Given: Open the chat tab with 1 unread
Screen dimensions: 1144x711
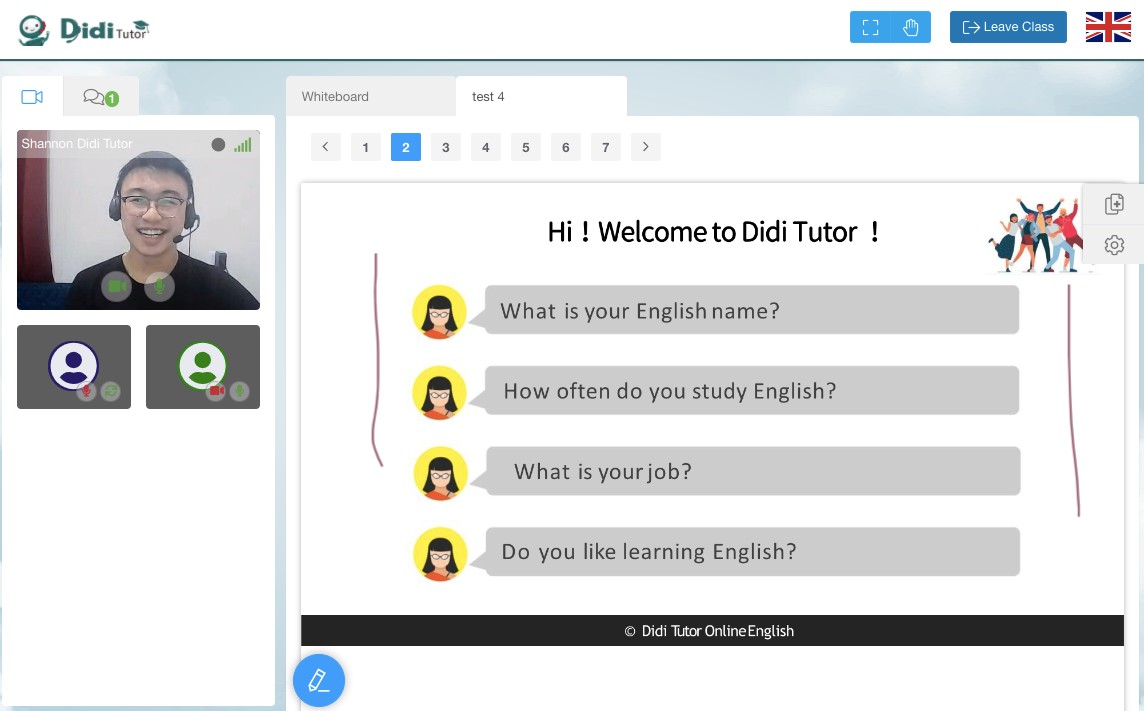Looking at the screenshot, I should (101, 97).
